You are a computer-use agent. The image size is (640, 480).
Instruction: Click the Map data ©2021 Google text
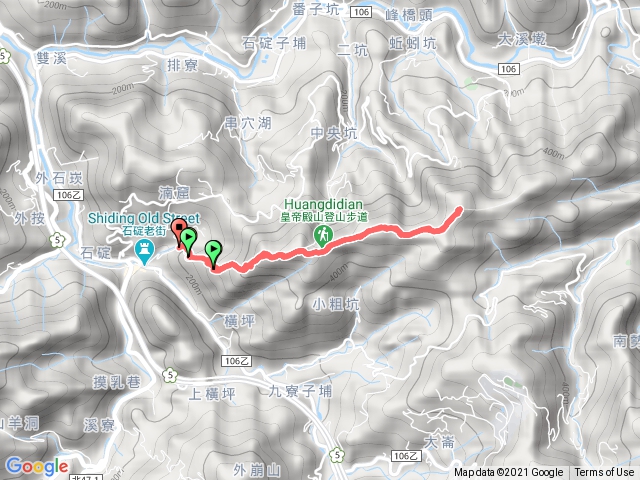tap(509, 472)
